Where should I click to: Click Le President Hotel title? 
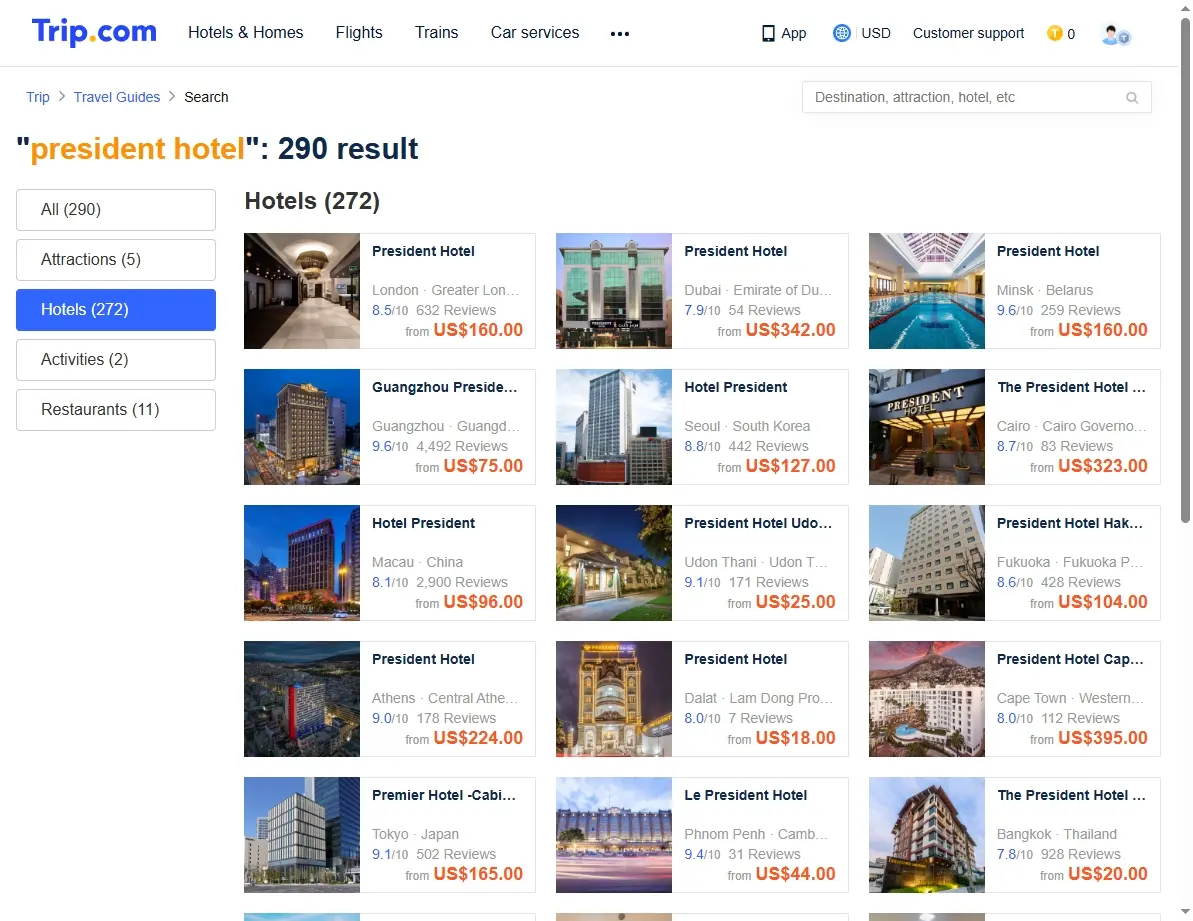click(746, 796)
